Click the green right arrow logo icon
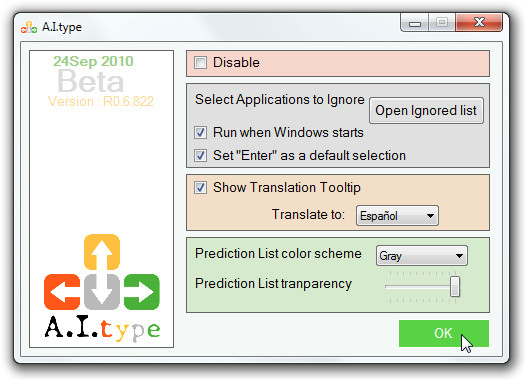The image size is (525, 379). [x=142, y=292]
